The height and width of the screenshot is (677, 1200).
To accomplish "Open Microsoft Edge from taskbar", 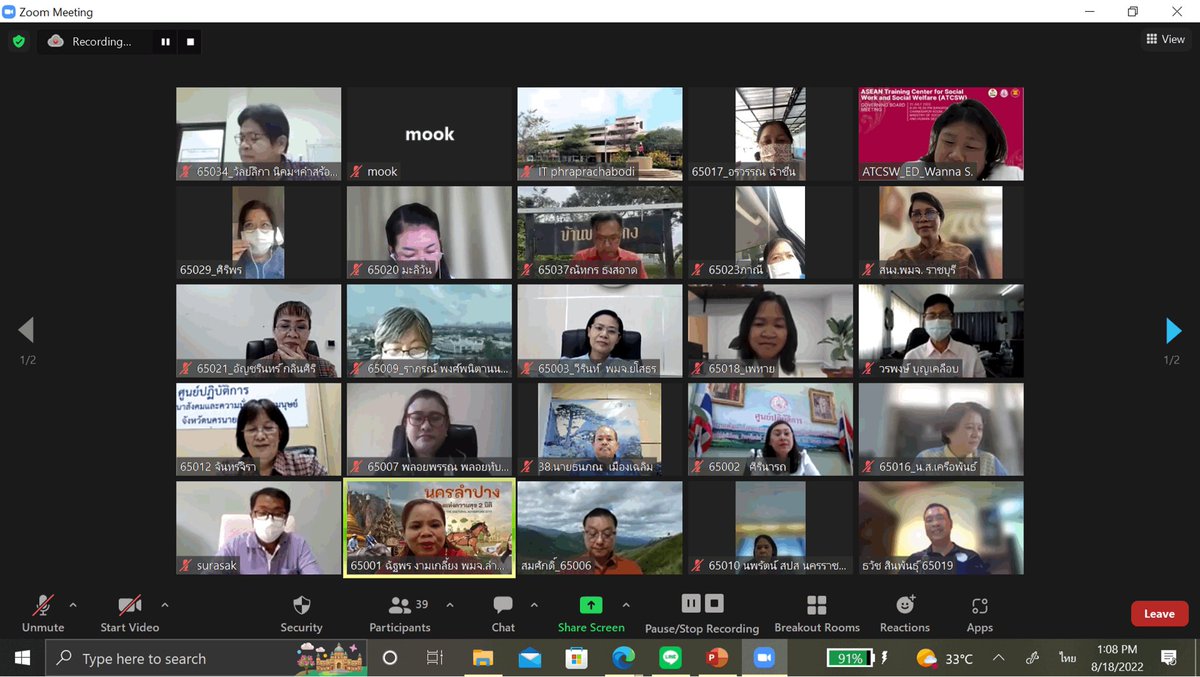I will 623,658.
